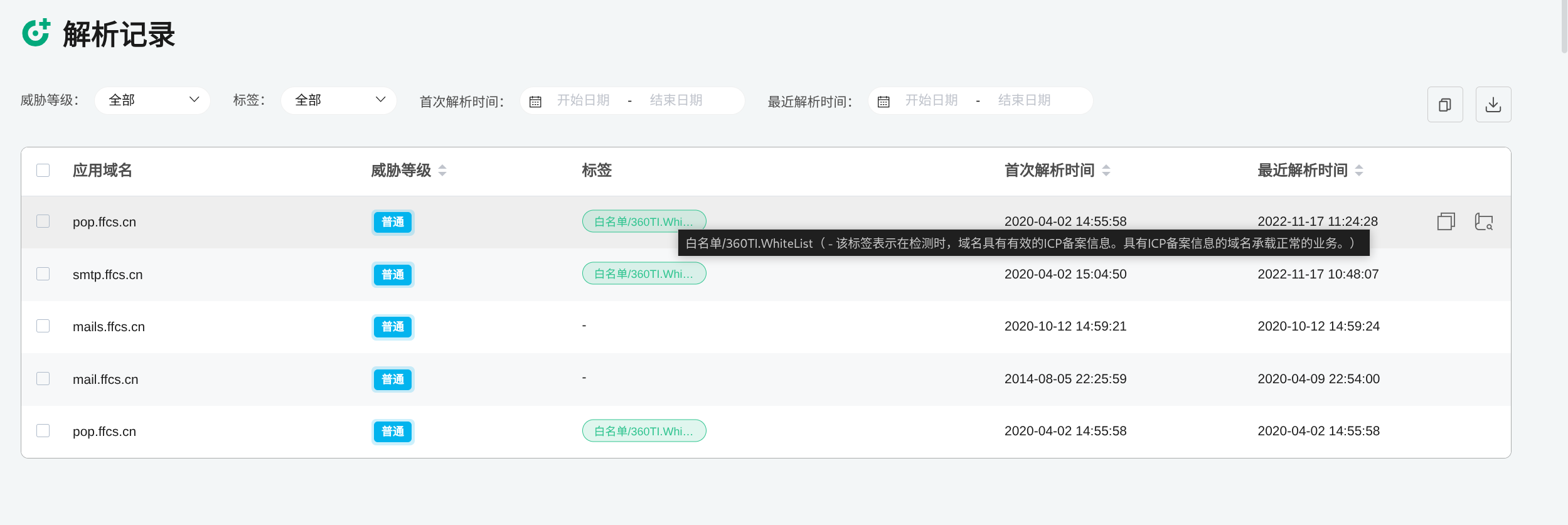
Task: Open the 标签 dropdown set to 全部
Action: pyautogui.click(x=339, y=100)
